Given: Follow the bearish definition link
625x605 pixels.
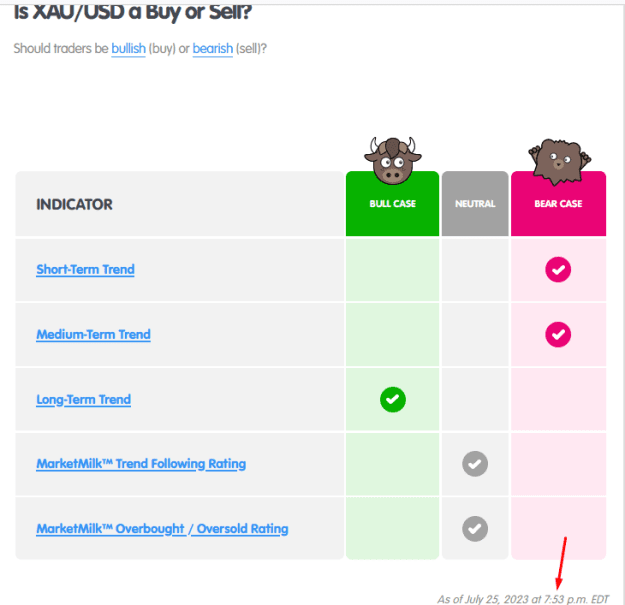Looking at the screenshot, I should coord(212,49).
